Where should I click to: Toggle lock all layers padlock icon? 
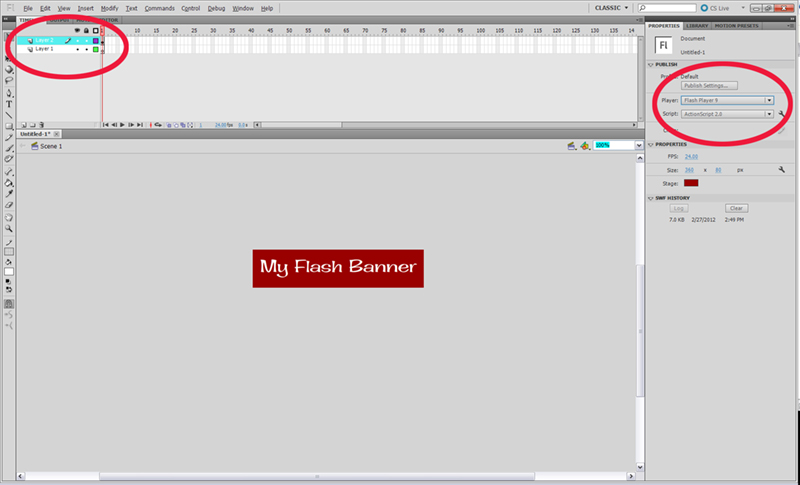coord(87,31)
